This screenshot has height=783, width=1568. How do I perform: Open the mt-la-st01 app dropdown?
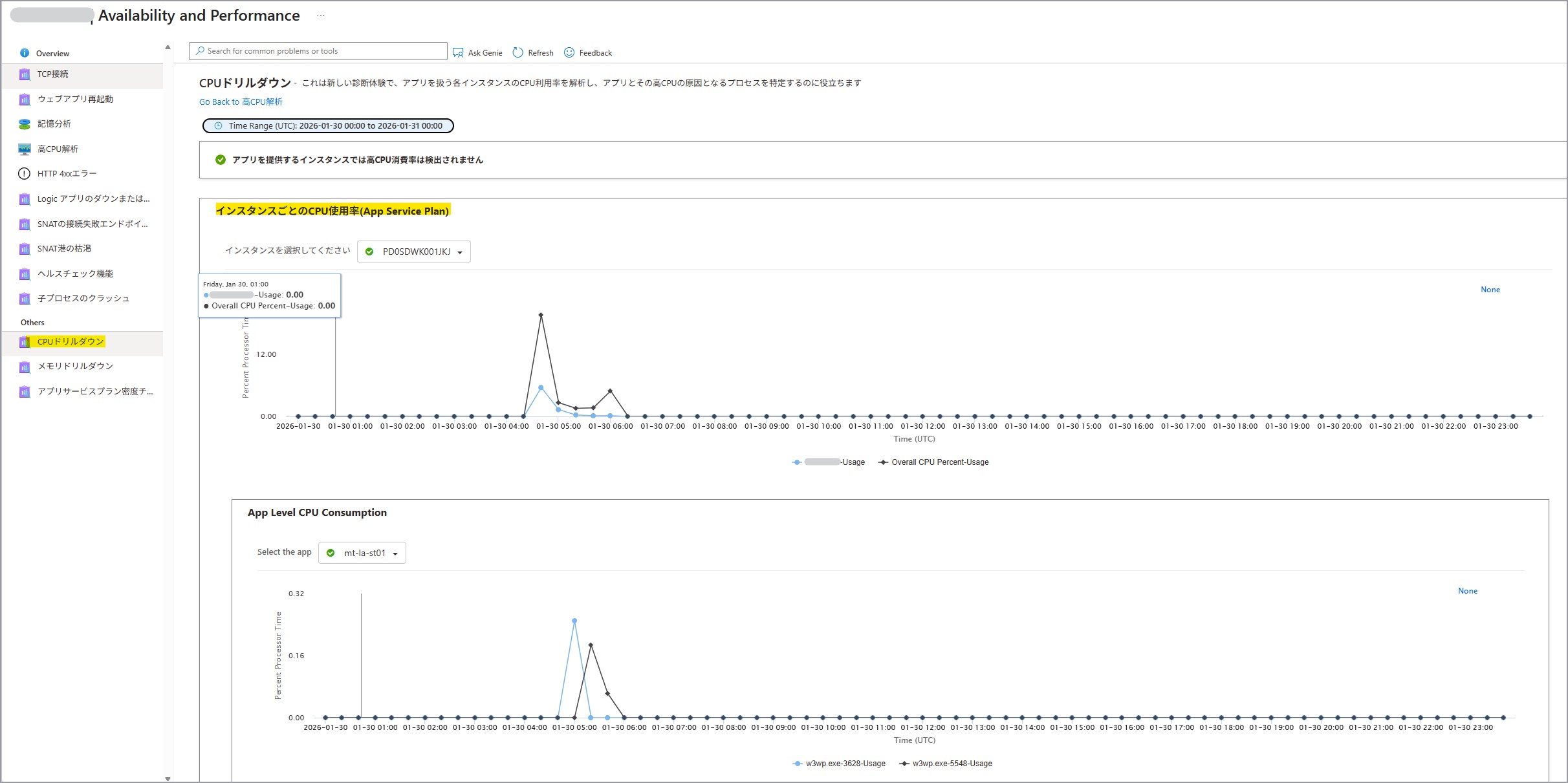(362, 553)
